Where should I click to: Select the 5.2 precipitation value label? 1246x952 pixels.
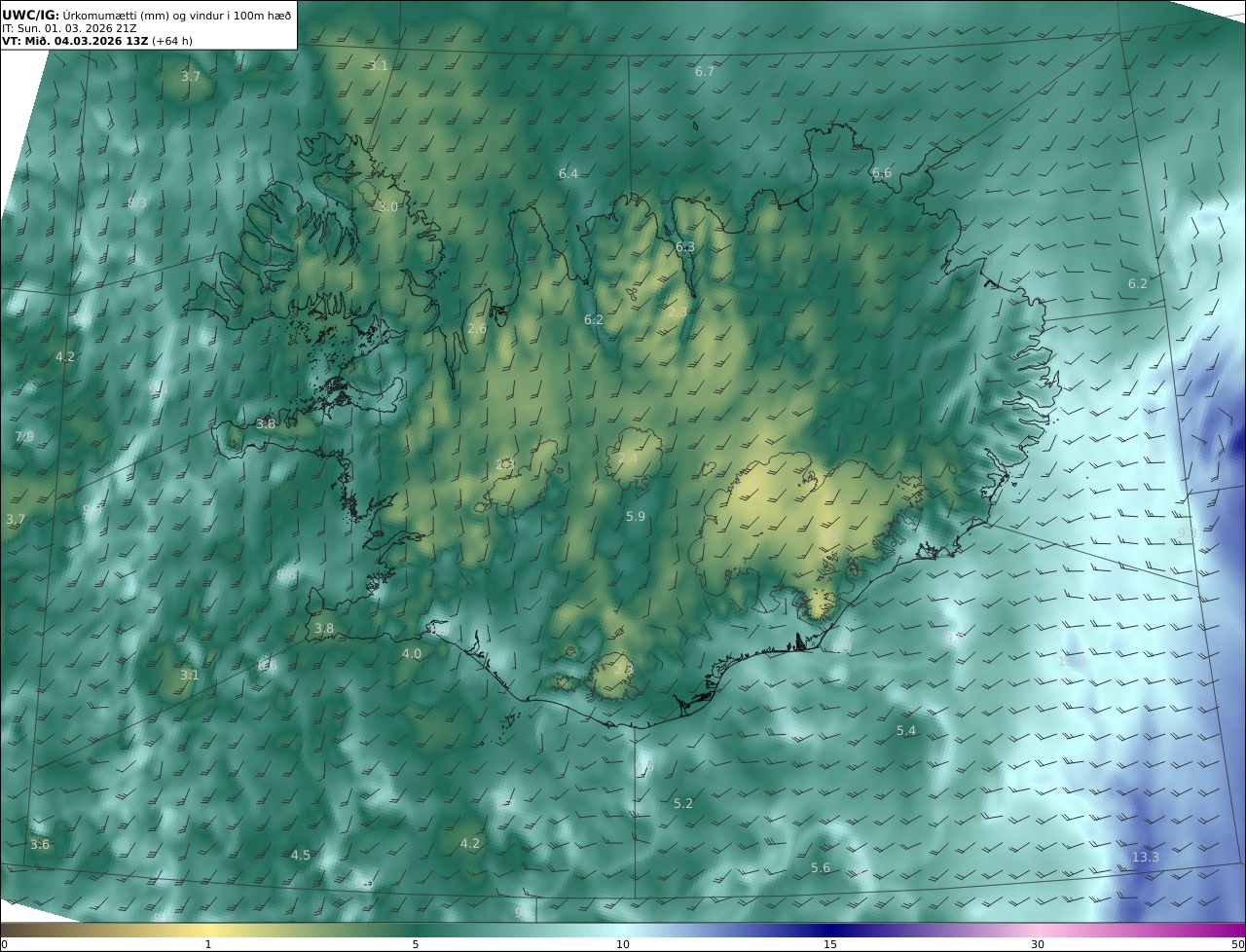(x=683, y=804)
